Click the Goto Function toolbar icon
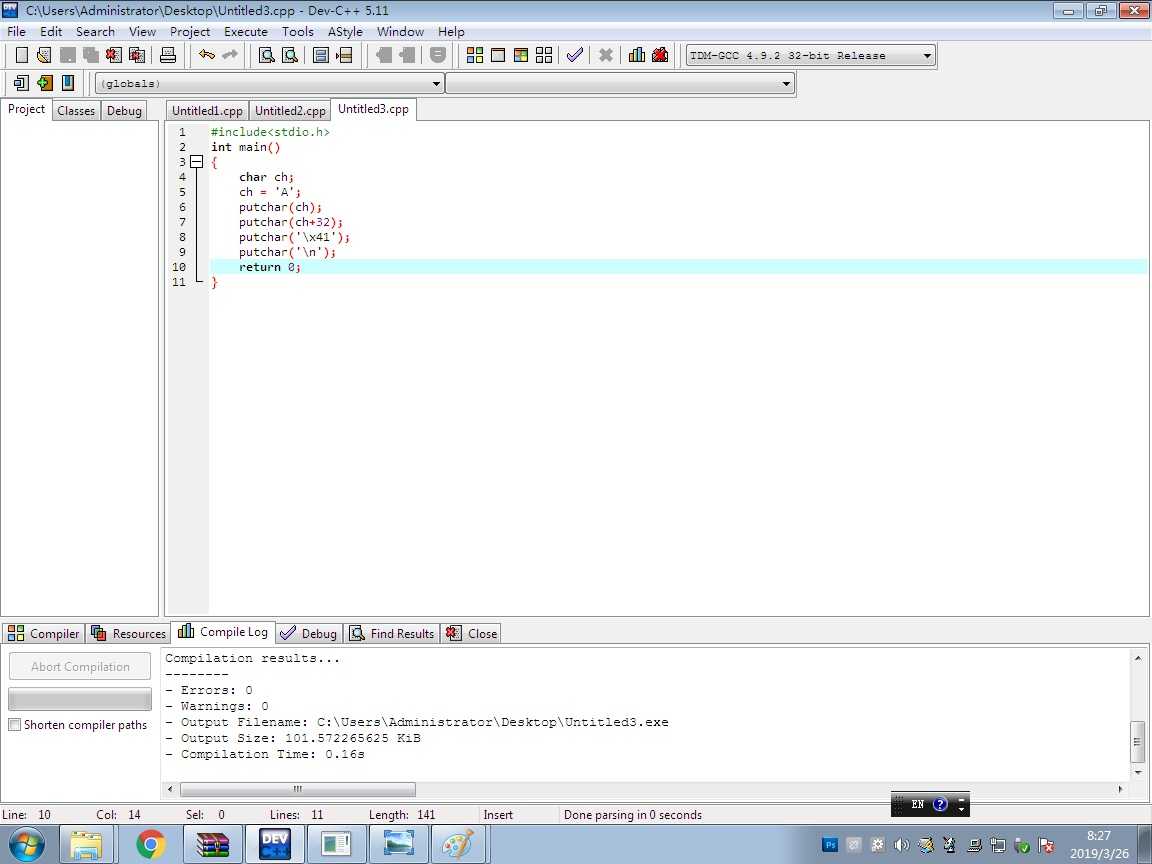The width and height of the screenshot is (1152, 864). pyautogui.click(x=321, y=55)
